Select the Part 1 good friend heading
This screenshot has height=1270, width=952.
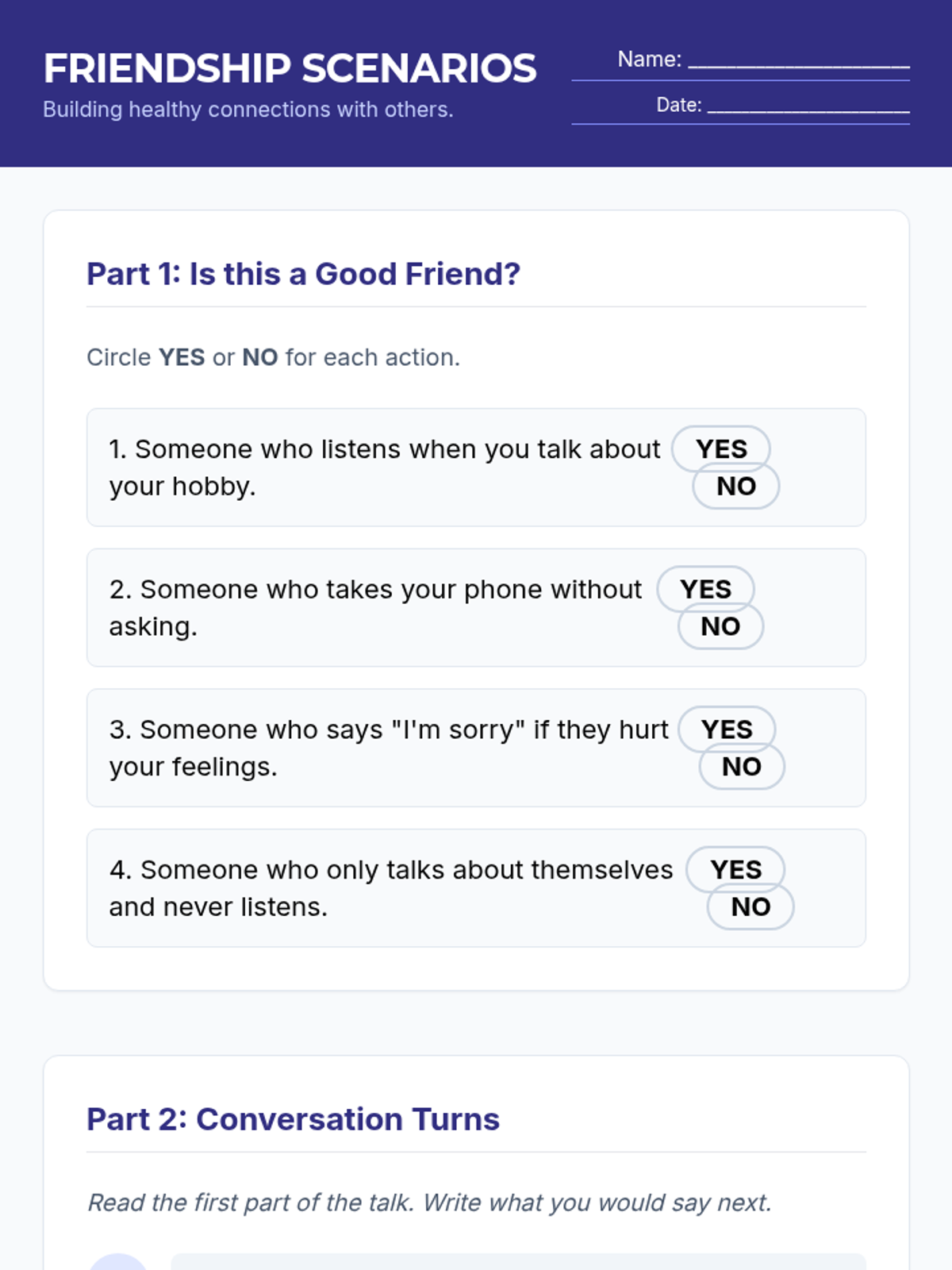303,274
